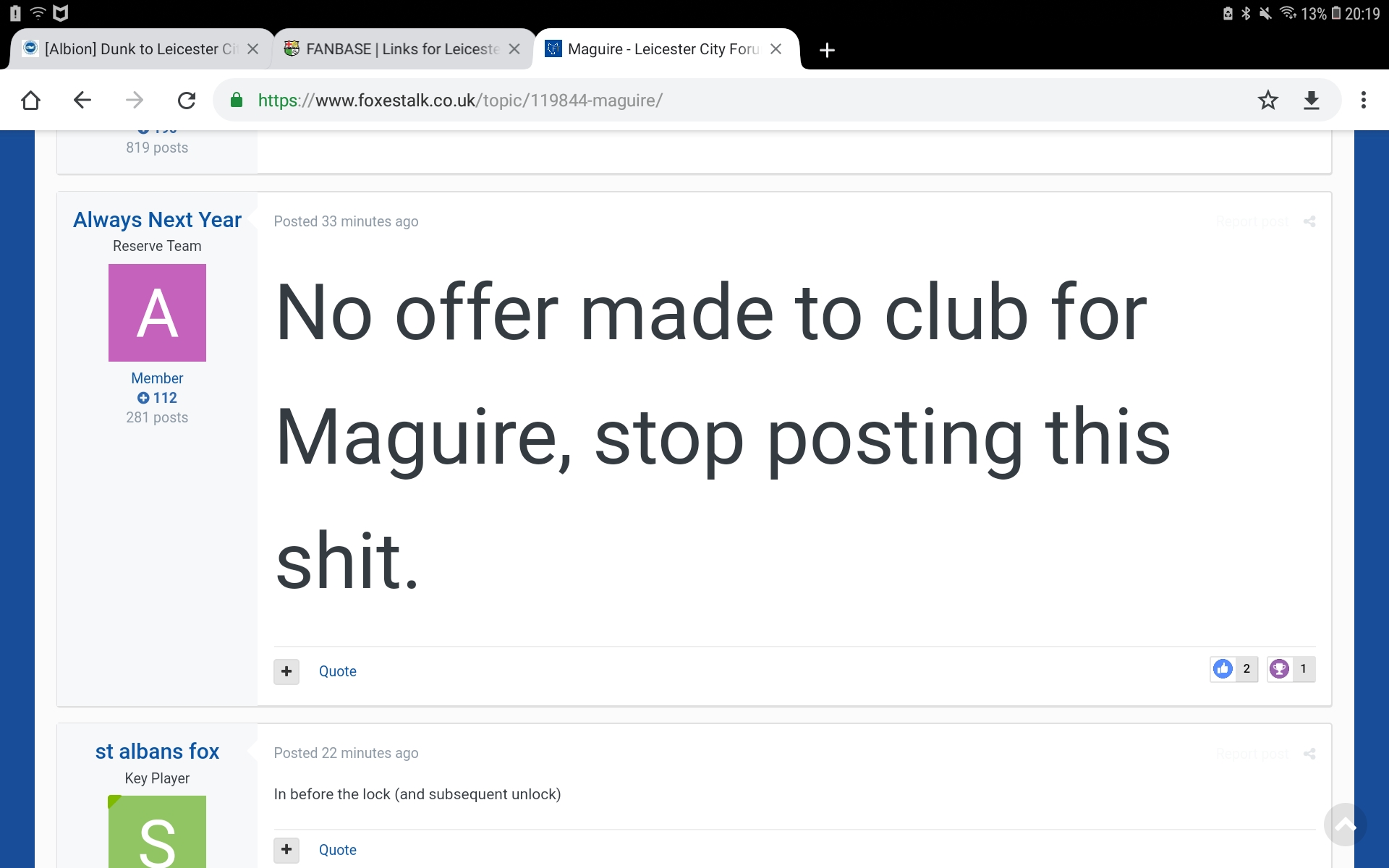This screenshot has width=1389, height=868.
Task: Quote the Always Next Year post
Action: pos(337,671)
